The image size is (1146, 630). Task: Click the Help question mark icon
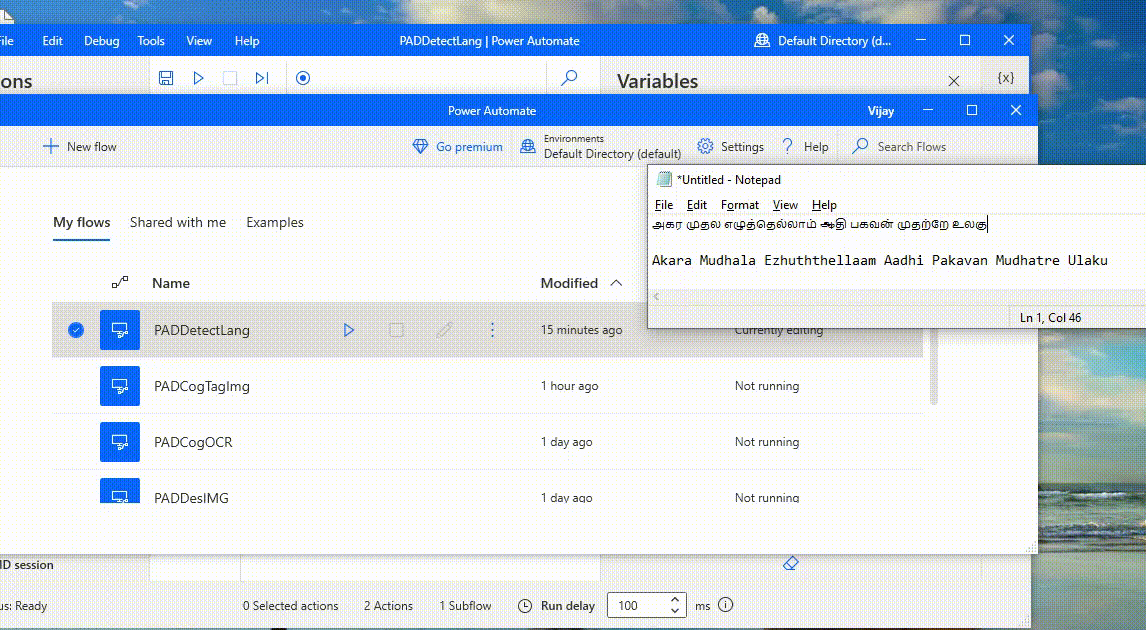(x=787, y=146)
